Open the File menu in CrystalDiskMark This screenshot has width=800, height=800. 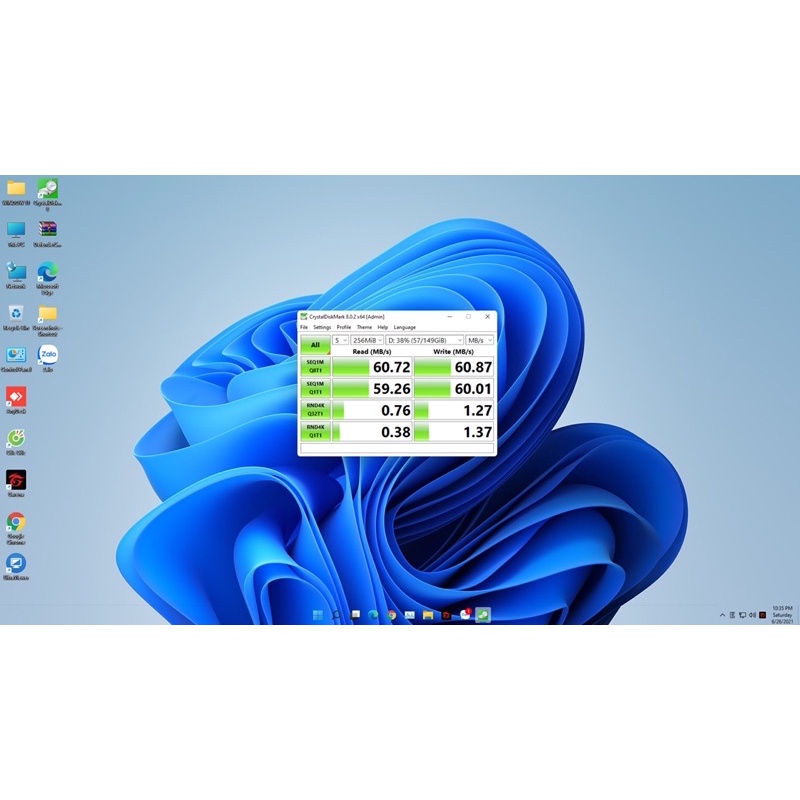click(x=304, y=327)
